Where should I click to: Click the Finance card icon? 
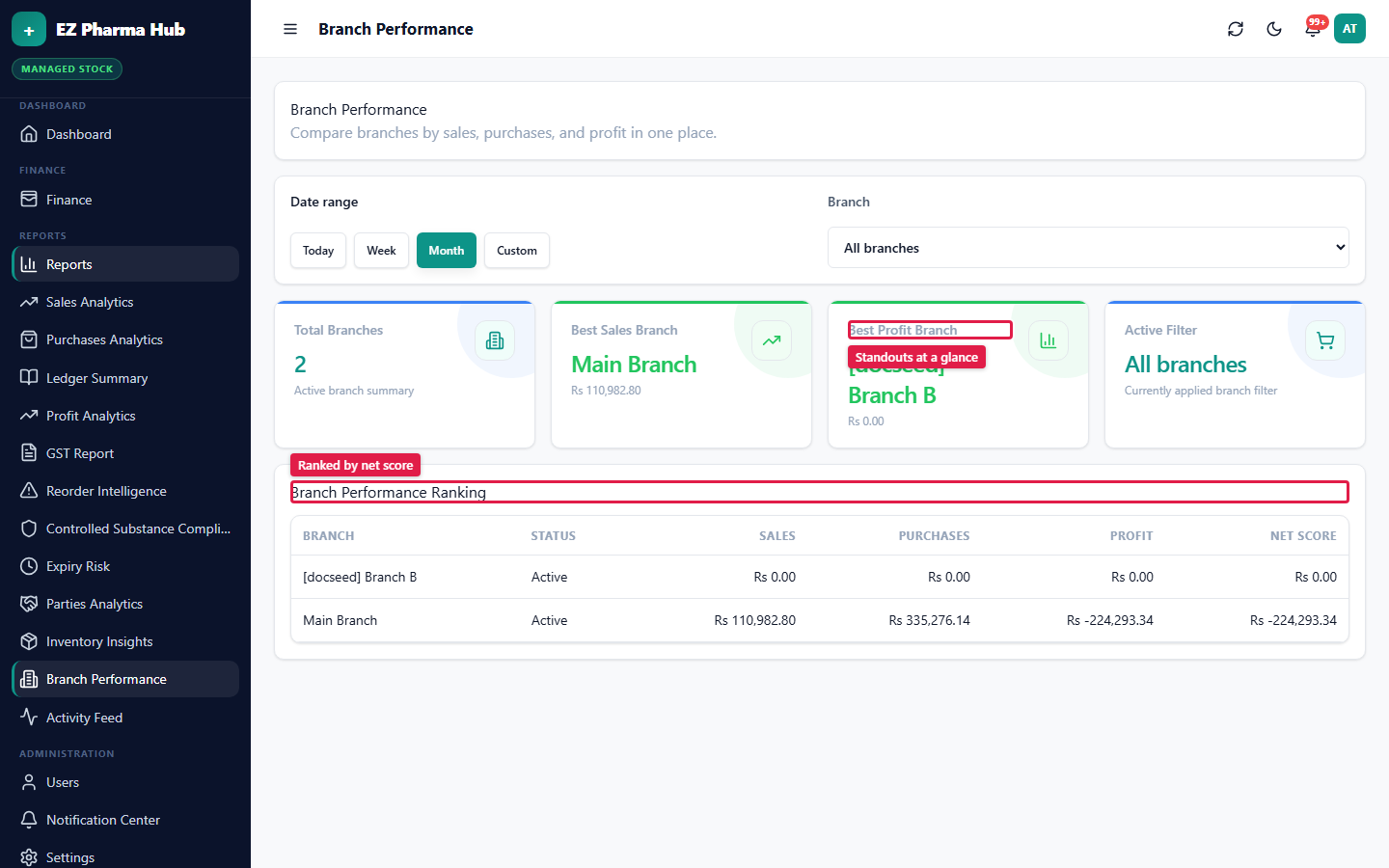pos(29,200)
